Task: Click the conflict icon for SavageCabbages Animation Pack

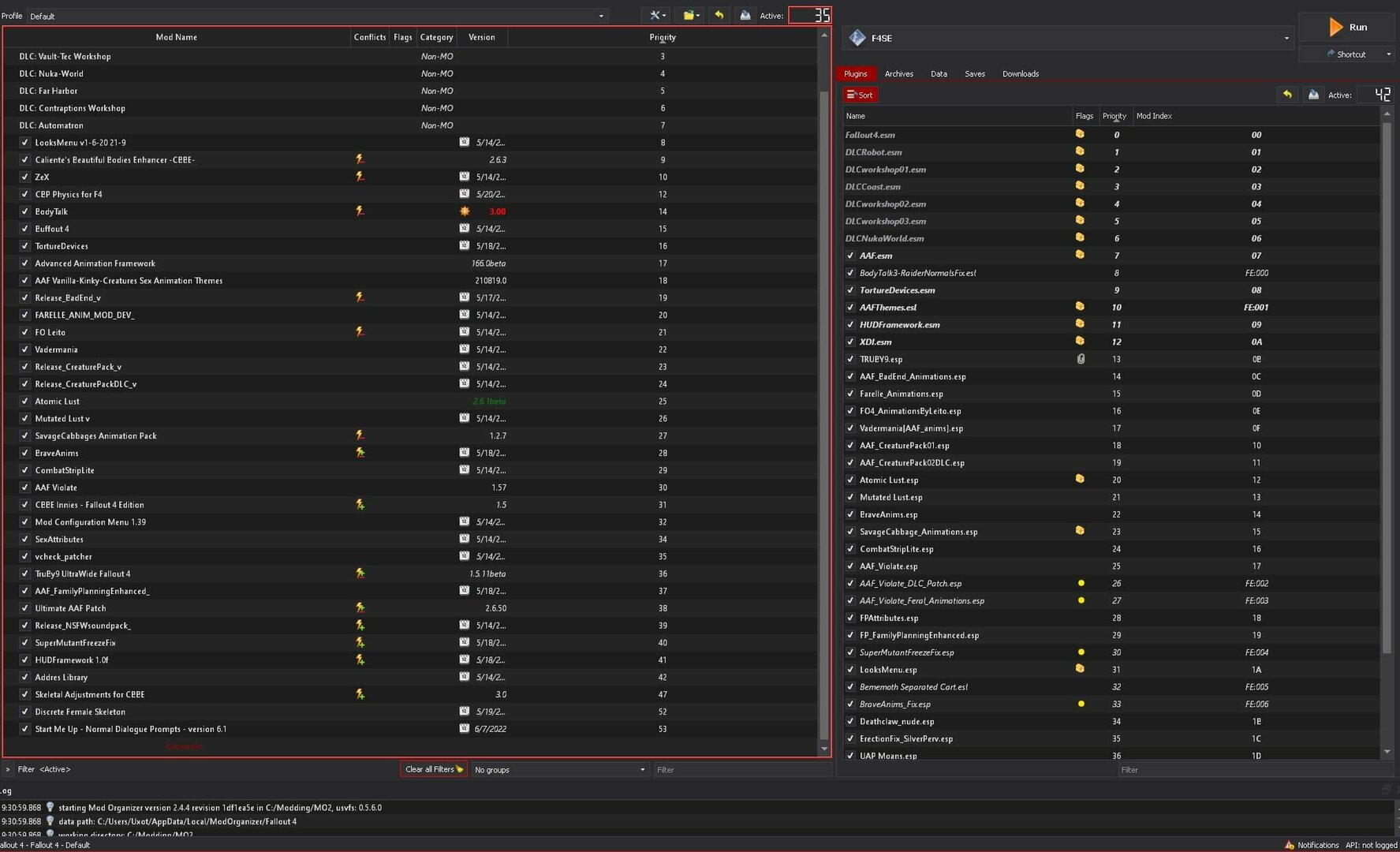Action: click(360, 435)
